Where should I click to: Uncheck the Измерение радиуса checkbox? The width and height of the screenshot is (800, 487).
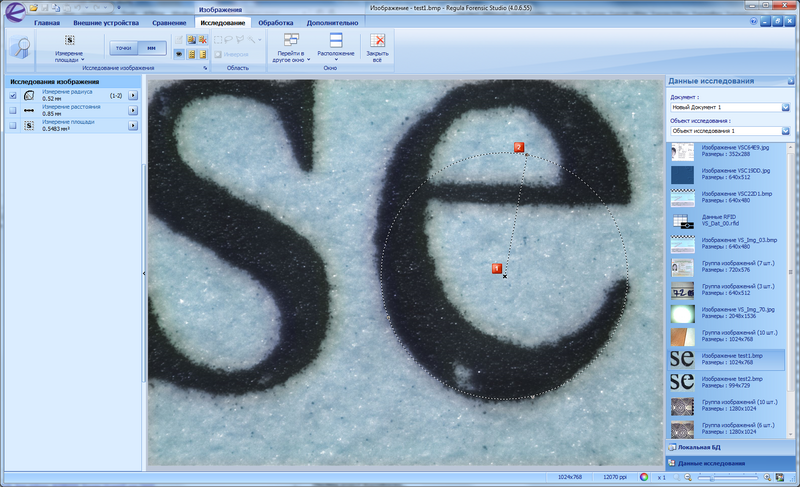(13, 95)
